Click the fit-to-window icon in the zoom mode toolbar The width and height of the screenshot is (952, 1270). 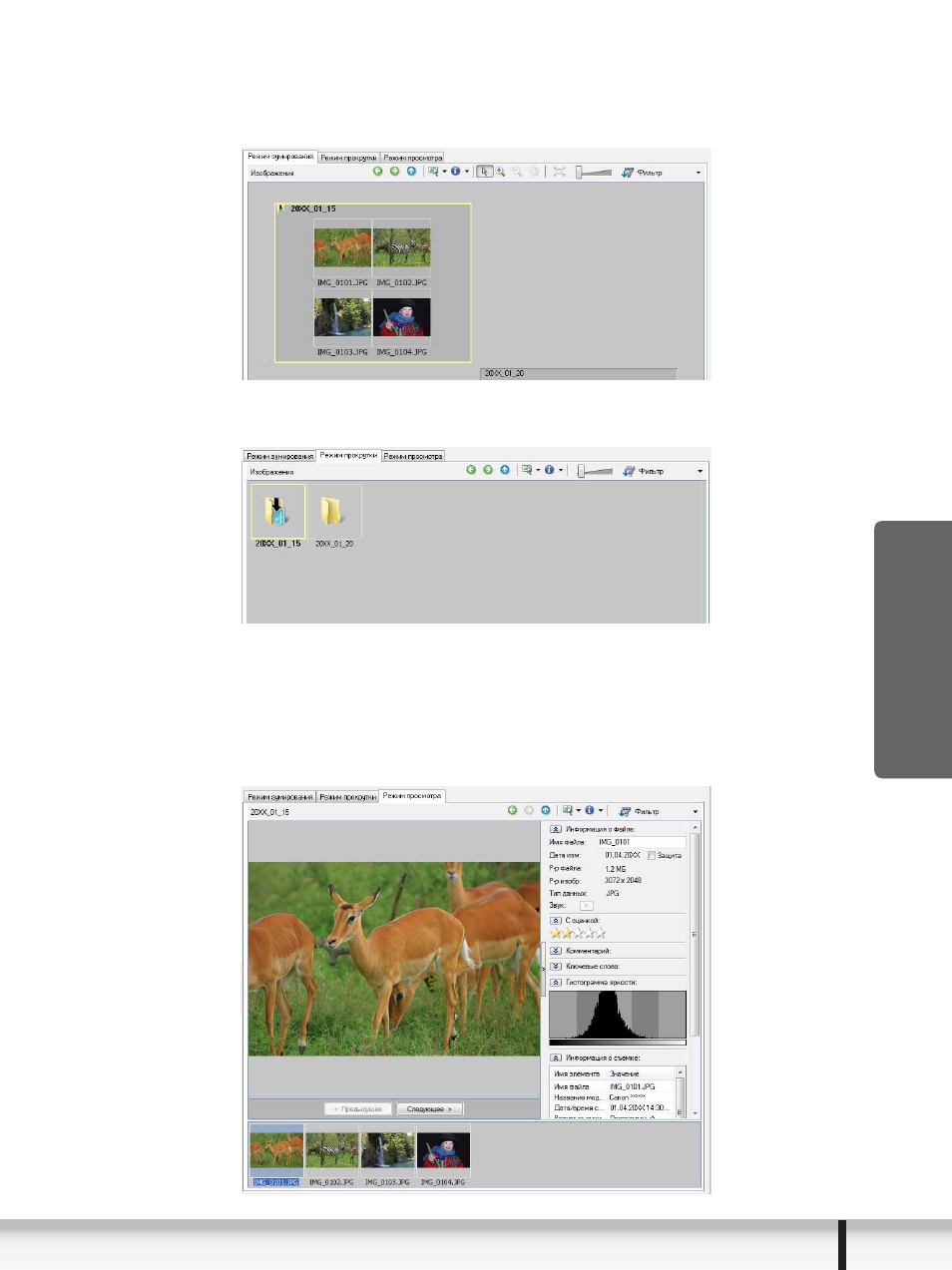pos(560,172)
